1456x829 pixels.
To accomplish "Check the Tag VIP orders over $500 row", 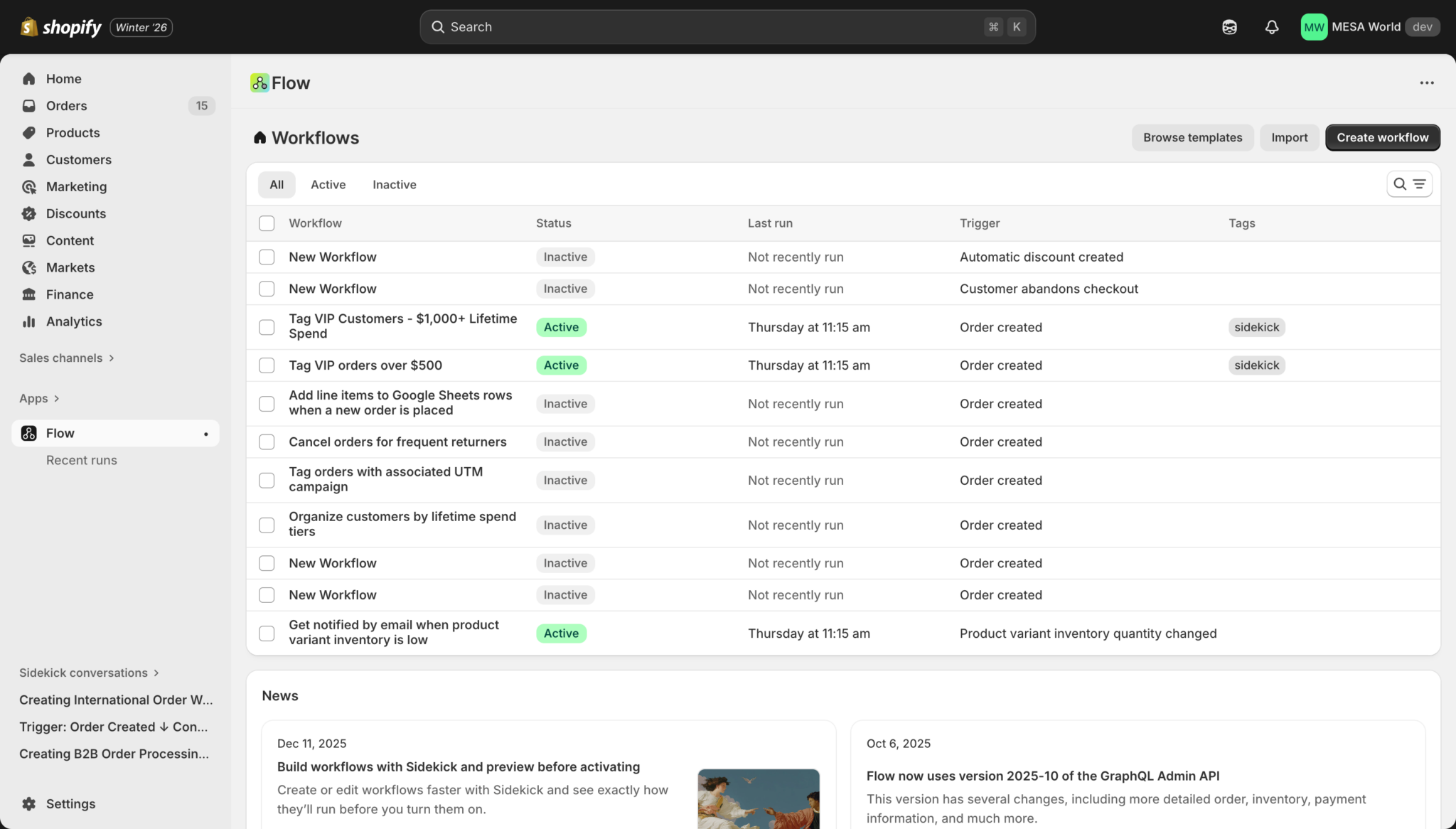I will (267, 365).
